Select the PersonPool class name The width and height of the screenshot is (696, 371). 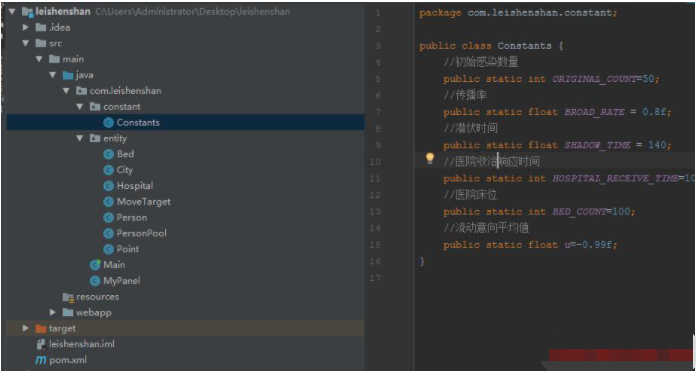[x=142, y=233]
